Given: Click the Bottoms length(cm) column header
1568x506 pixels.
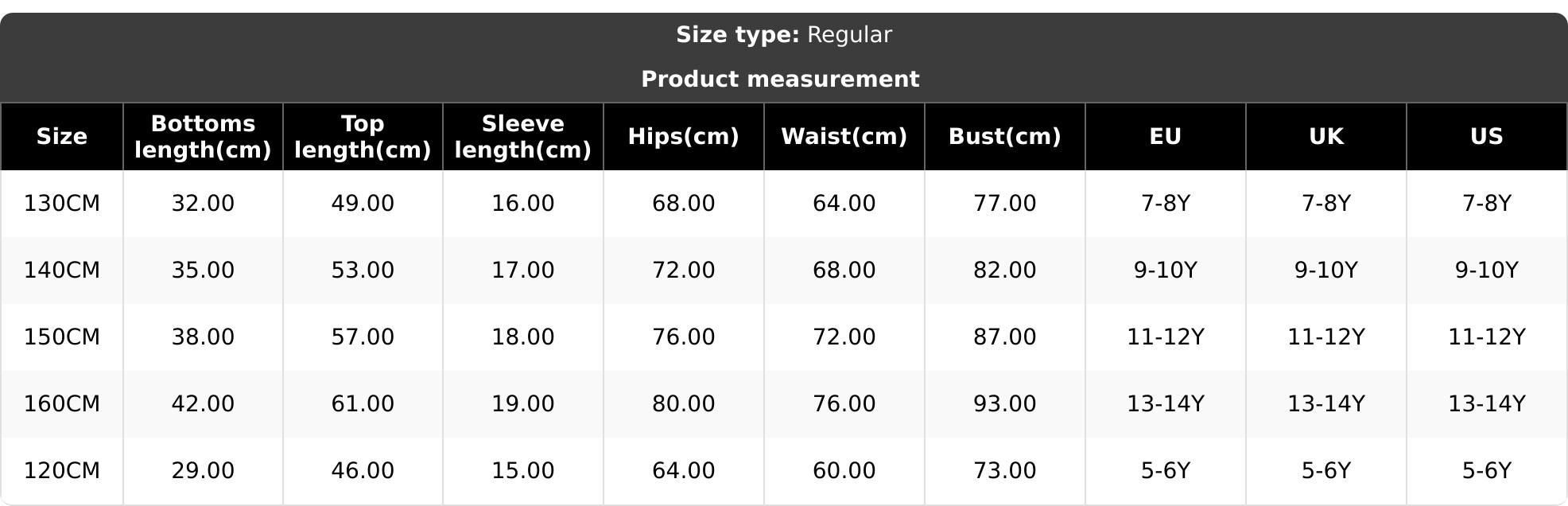Looking at the screenshot, I should tap(203, 137).
